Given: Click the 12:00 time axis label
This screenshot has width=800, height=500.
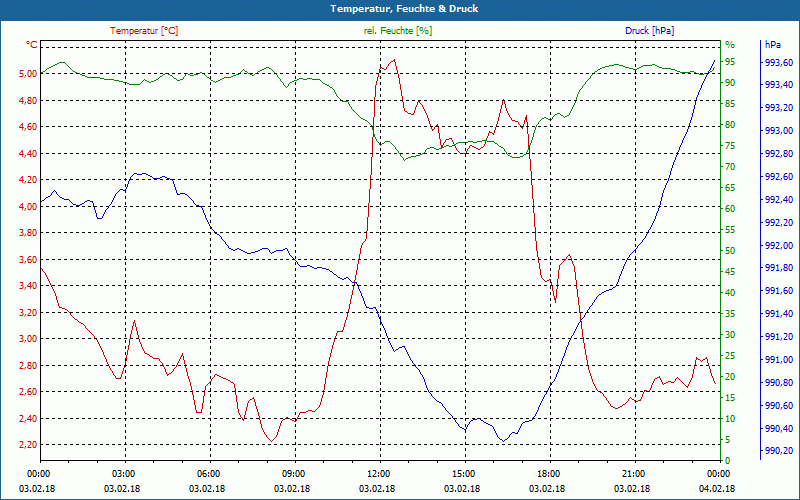Looking at the screenshot, I should (380, 473).
